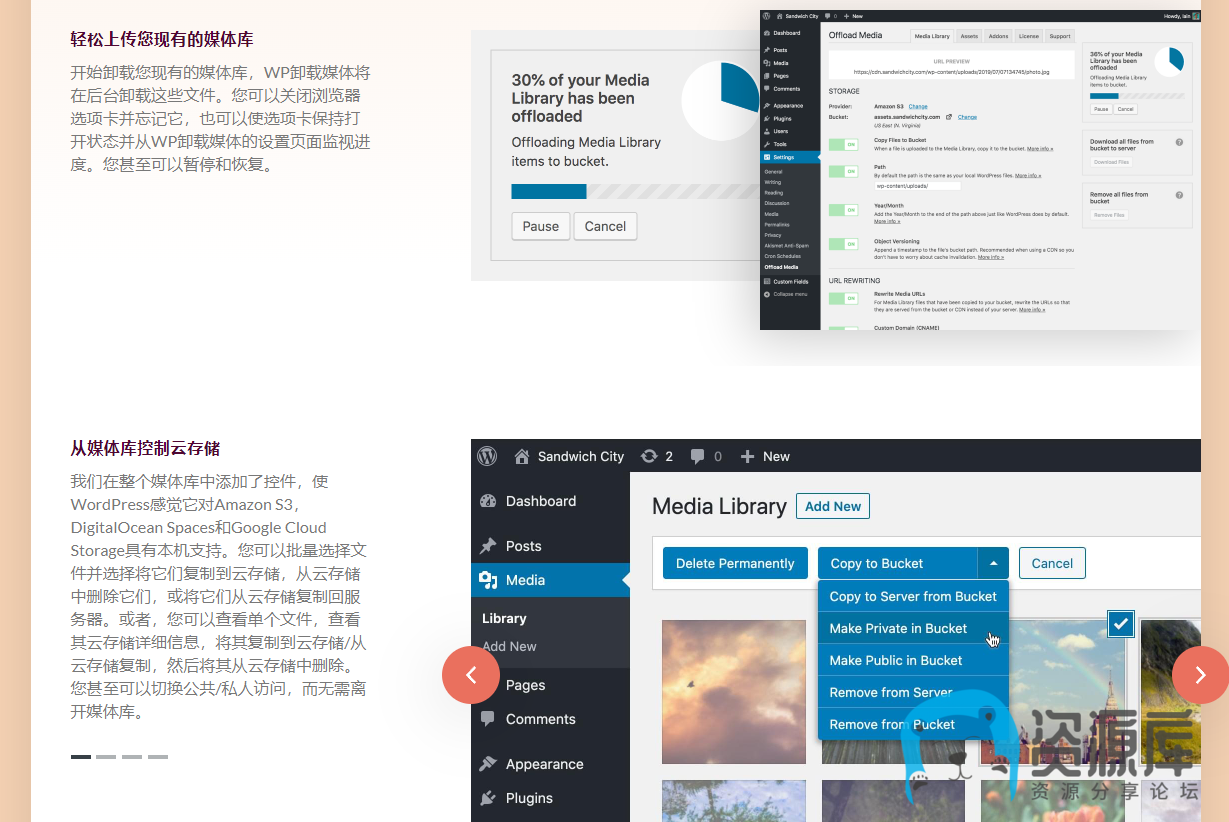This screenshot has width=1229, height=822.
Task: Open Appearance in the sidebar menu
Action: [544, 764]
